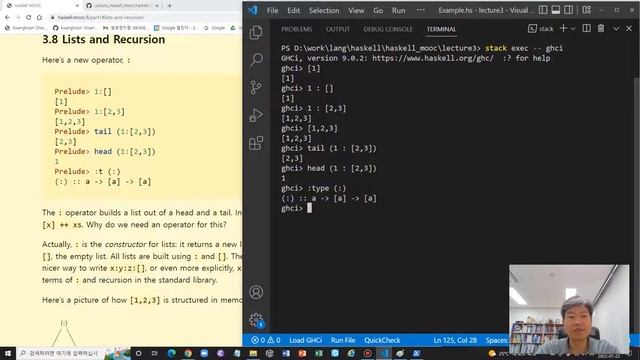This screenshot has width=640, height=360.
Task: Reload the browser page
Action: click(29, 18)
